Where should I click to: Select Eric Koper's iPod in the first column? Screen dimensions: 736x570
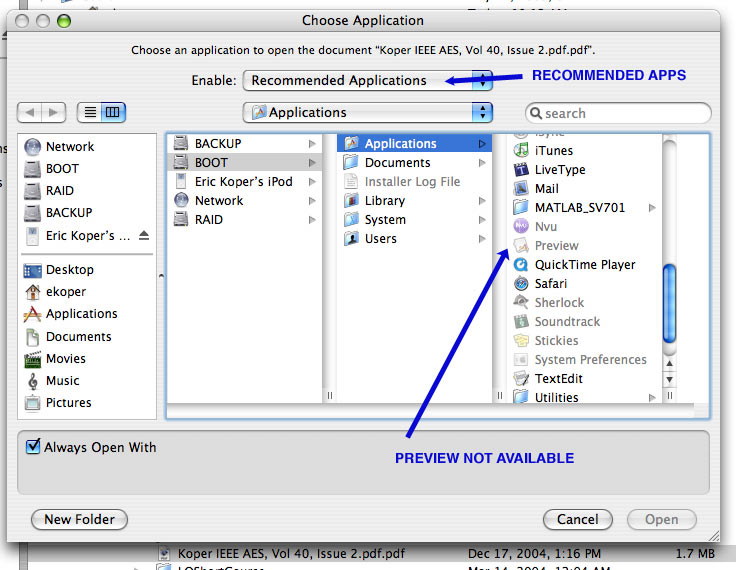(243, 182)
